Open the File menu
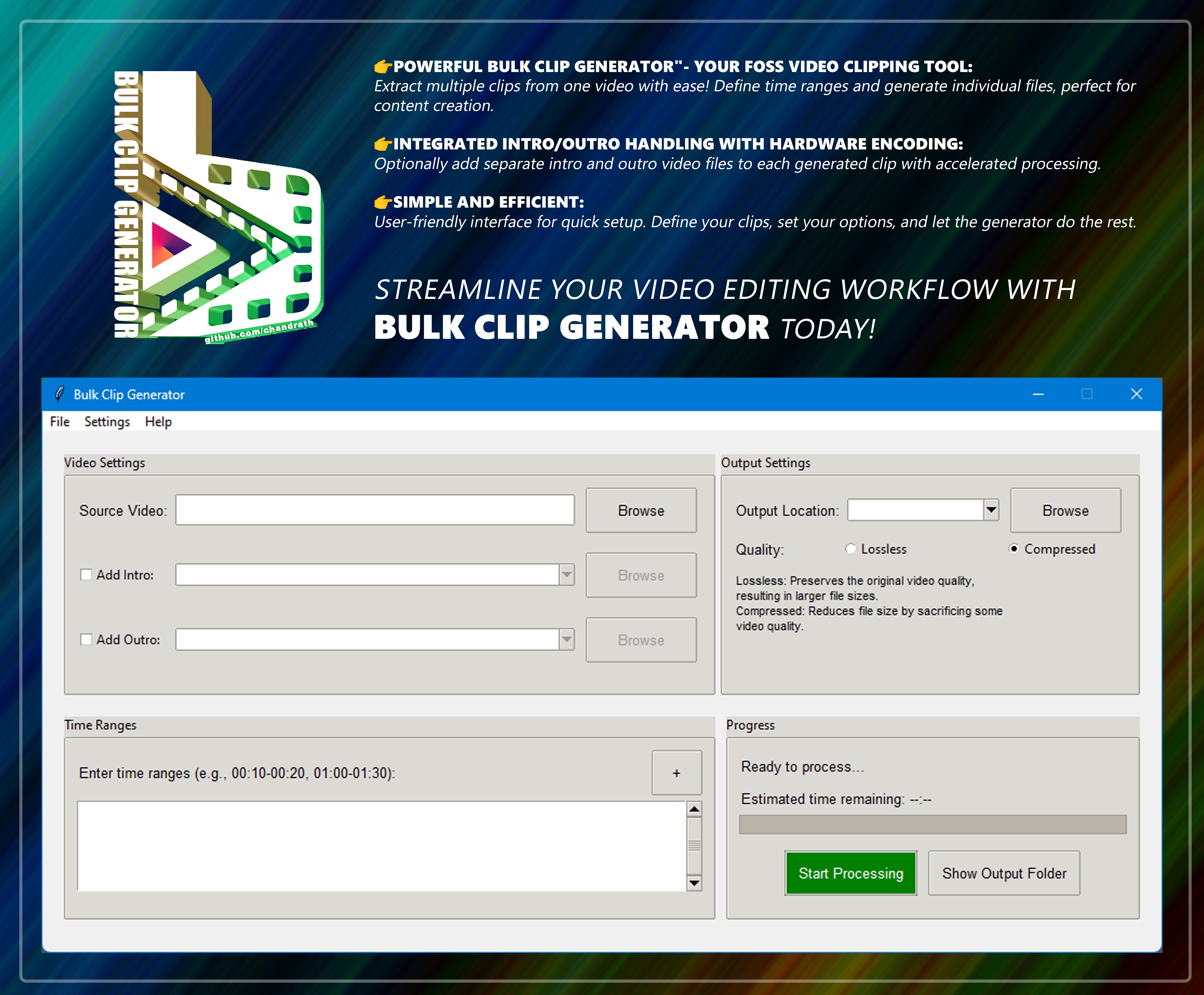This screenshot has height=995, width=1204. point(60,421)
